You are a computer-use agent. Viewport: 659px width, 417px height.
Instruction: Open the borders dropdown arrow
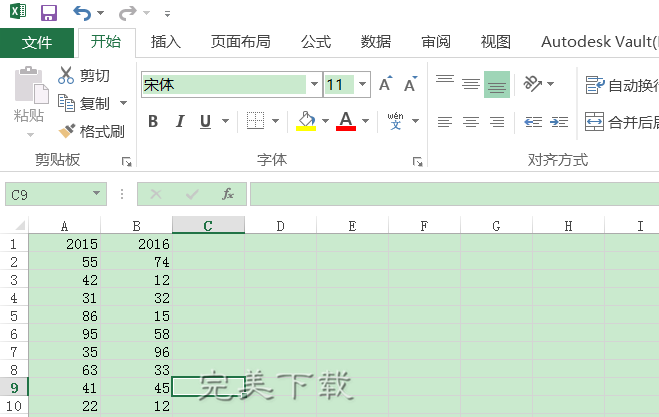(276, 121)
